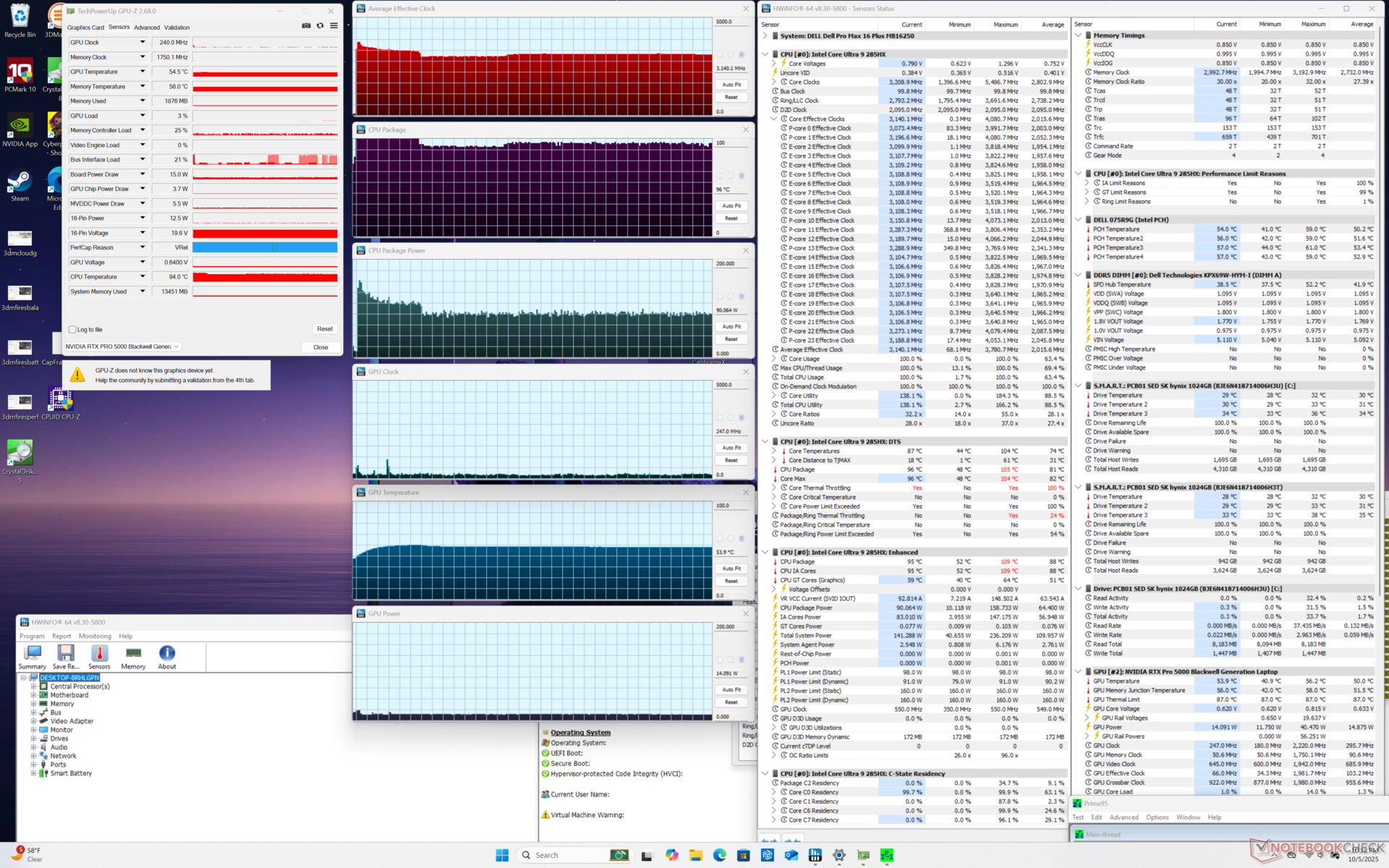Click the Reset button in GPU-Z
Viewport: 1389px width, 868px height.
coord(325,329)
